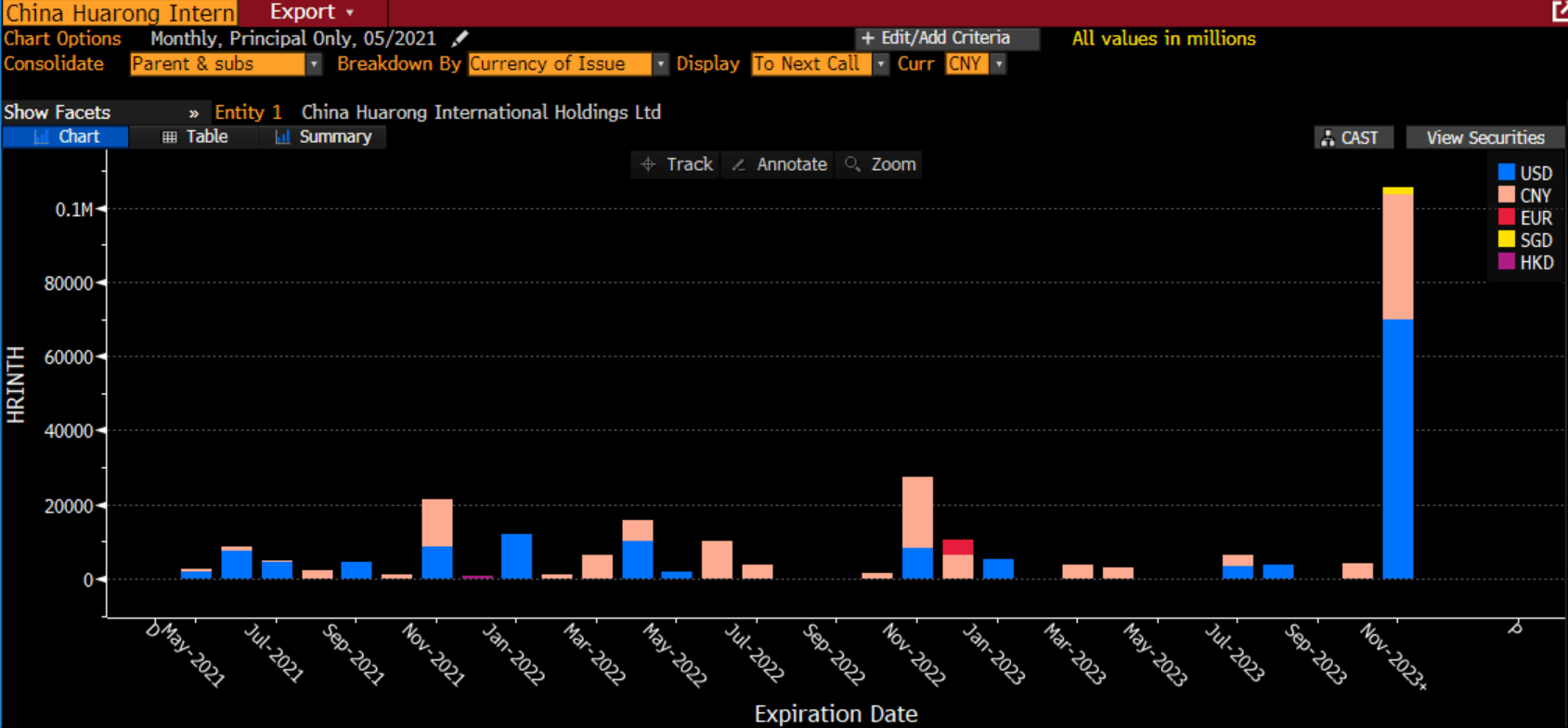The image size is (1568, 728).
Task: Click the Track crosshair tool
Action: (676, 164)
